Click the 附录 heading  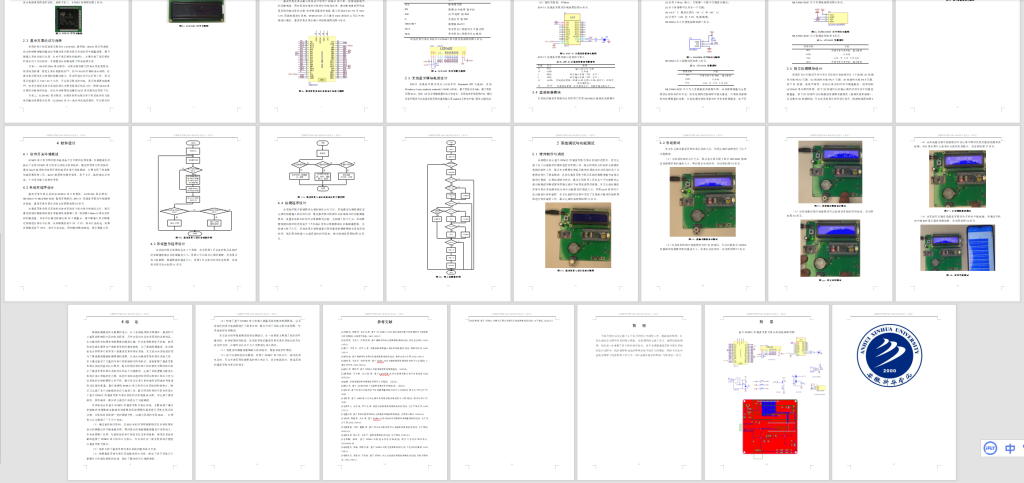766,322
